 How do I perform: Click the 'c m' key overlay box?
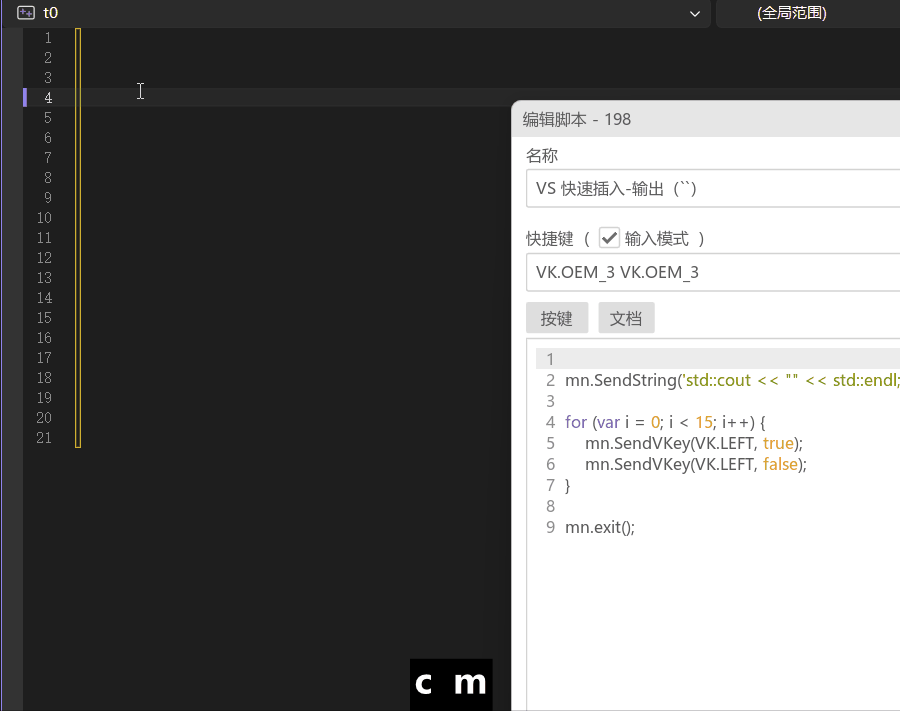(x=451, y=684)
